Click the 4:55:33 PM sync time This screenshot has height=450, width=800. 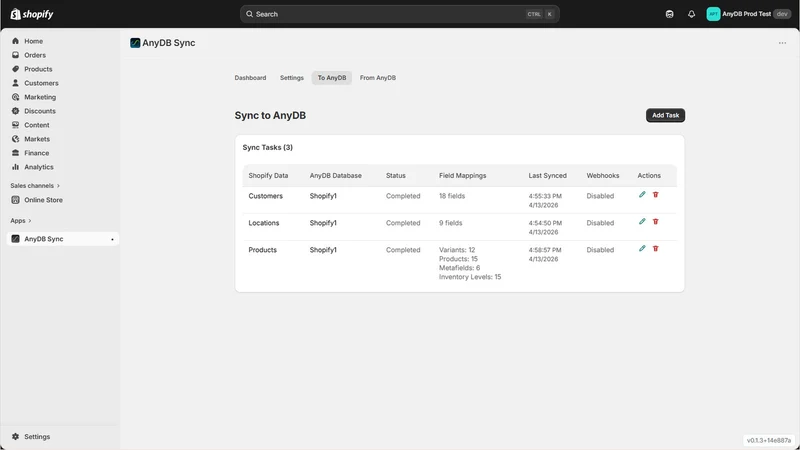(545, 196)
